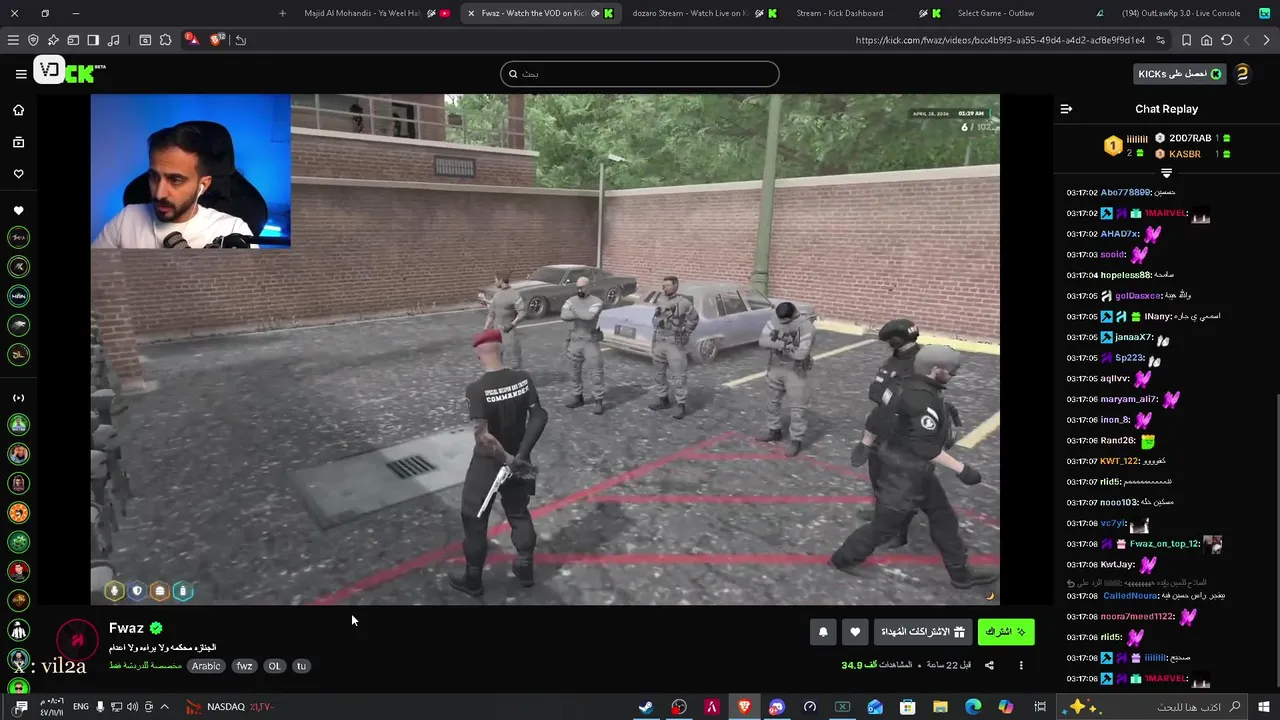Click the Gift Subscriptions button
The height and width of the screenshot is (720, 1280).
tap(923, 632)
